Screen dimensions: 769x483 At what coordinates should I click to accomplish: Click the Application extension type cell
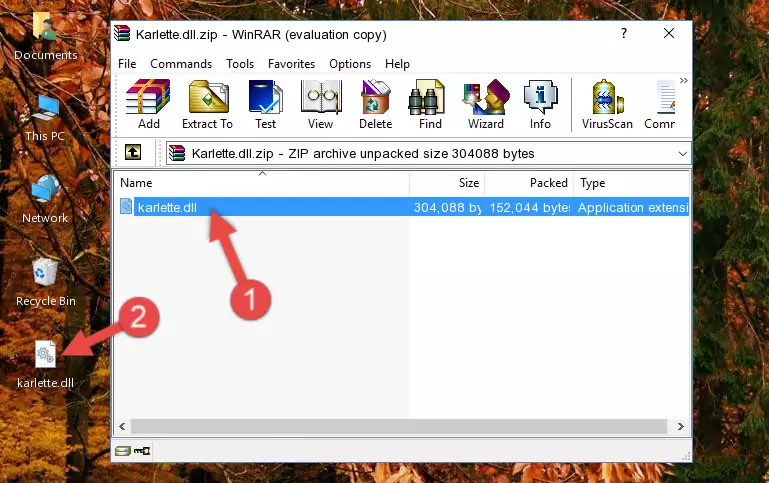click(x=633, y=207)
